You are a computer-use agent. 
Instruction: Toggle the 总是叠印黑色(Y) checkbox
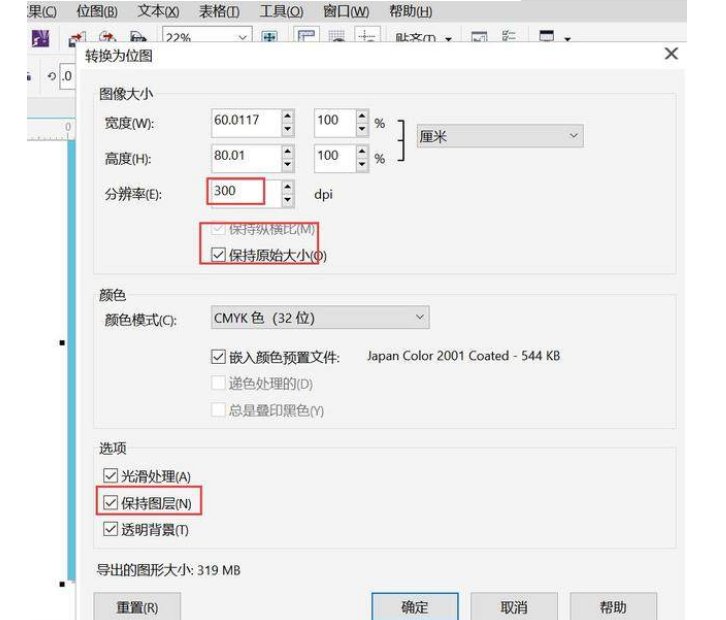coord(218,409)
